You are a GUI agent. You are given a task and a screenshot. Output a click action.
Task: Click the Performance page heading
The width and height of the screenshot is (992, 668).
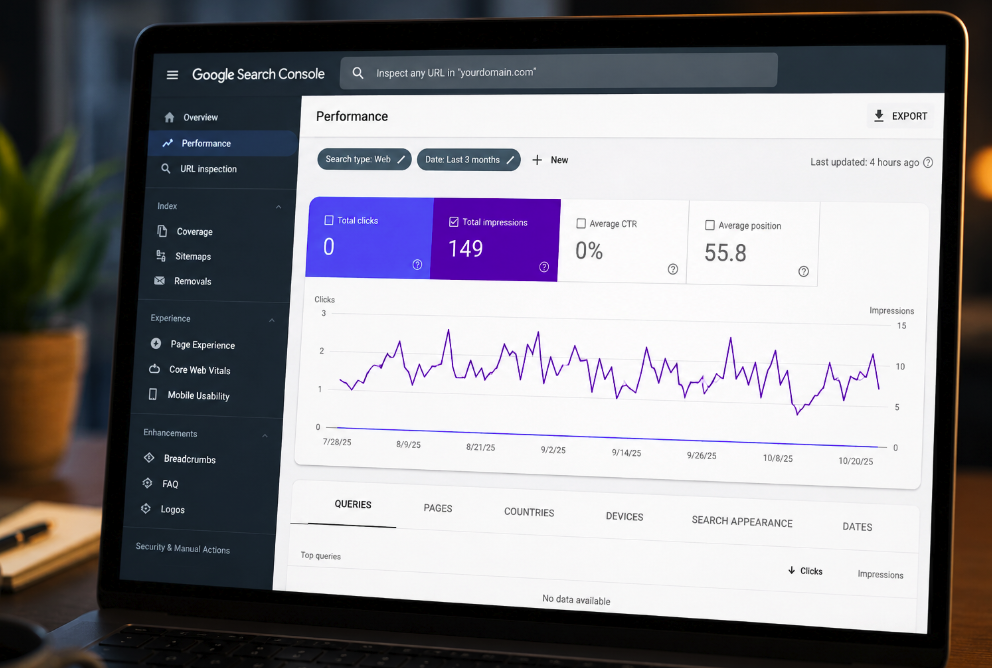pyautogui.click(x=352, y=116)
